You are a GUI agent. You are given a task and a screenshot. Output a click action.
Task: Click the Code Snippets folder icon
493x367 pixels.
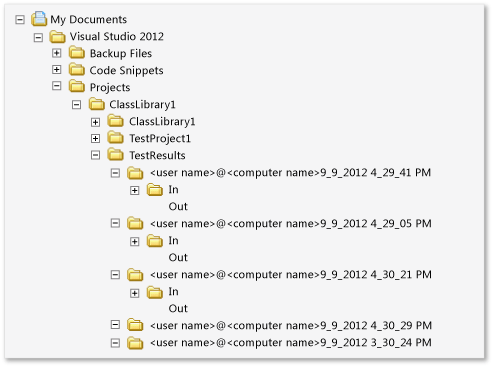pyautogui.click(x=77, y=69)
